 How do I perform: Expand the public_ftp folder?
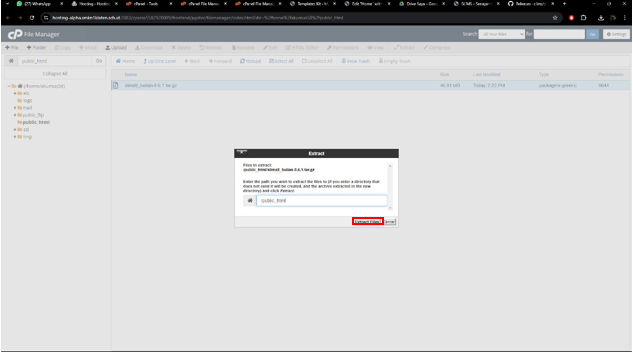tap(15, 115)
